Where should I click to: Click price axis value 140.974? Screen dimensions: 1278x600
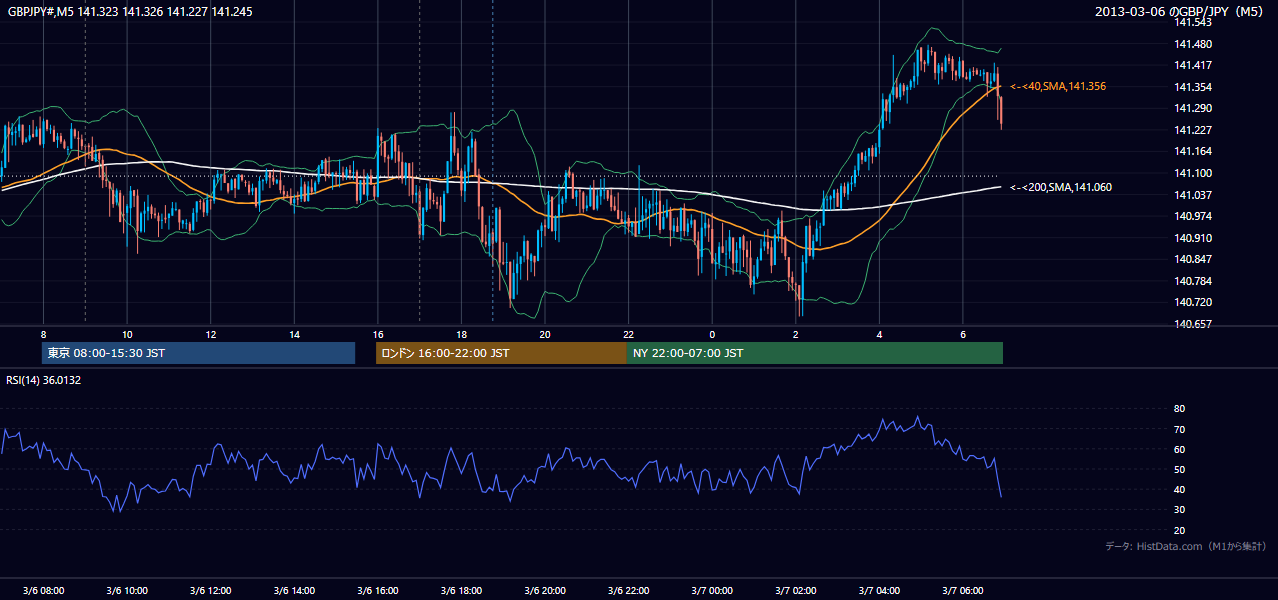[1193, 216]
